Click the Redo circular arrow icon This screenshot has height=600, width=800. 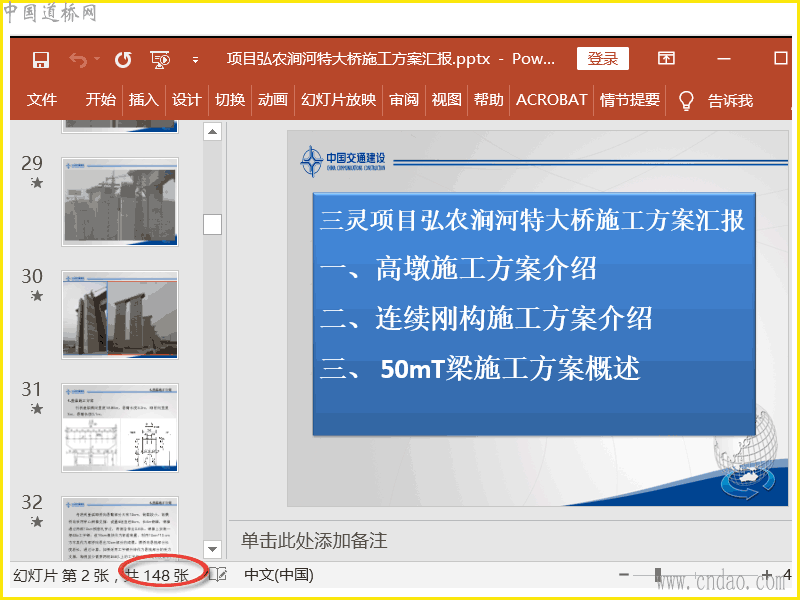pos(123,60)
